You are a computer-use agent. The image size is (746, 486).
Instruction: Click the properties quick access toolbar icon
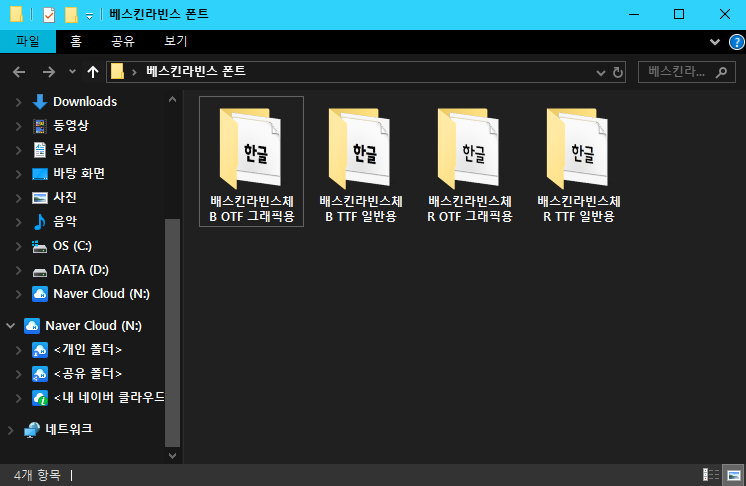[x=49, y=15]
